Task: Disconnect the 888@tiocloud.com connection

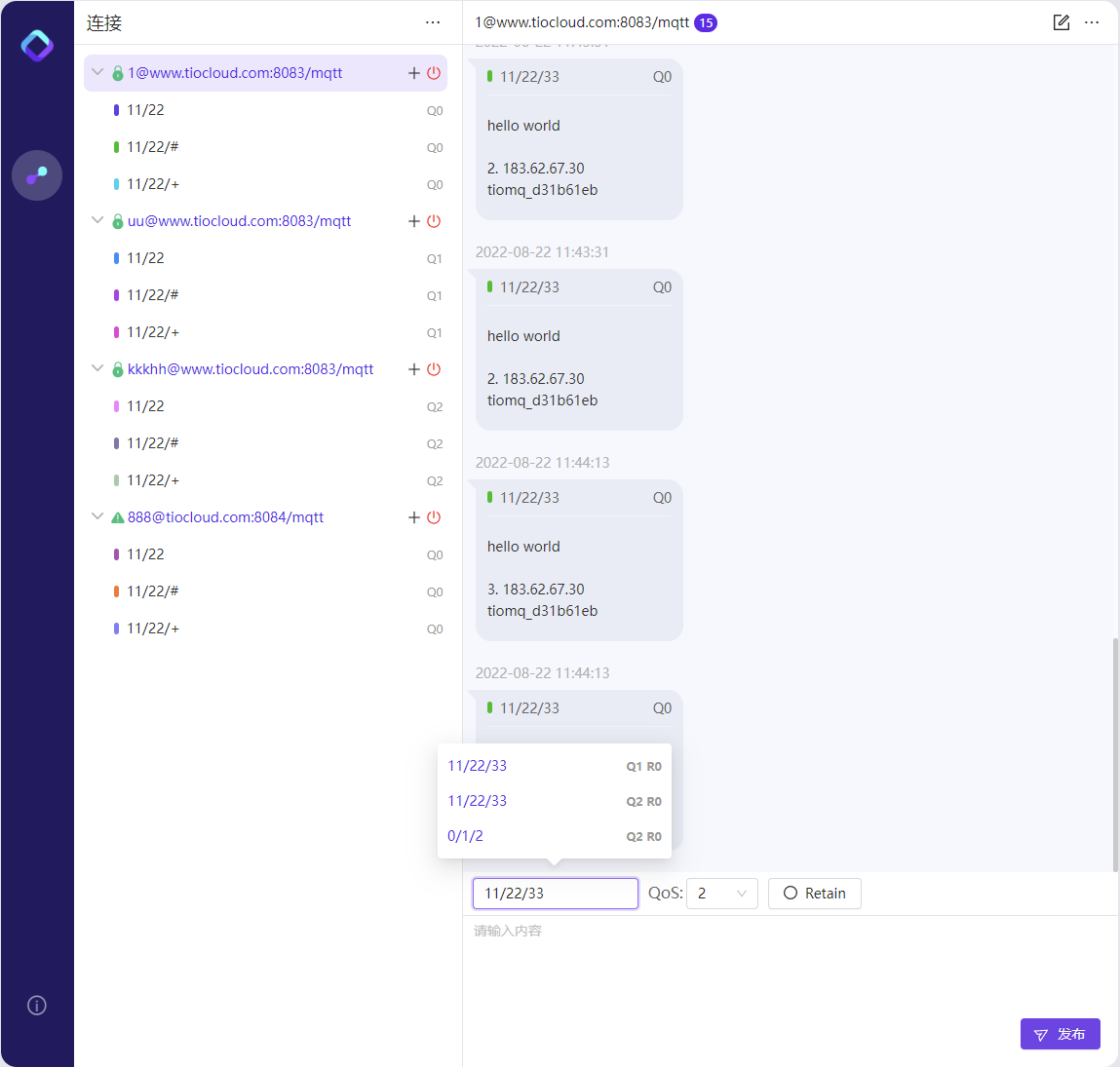Action: (x=434, y=517)
